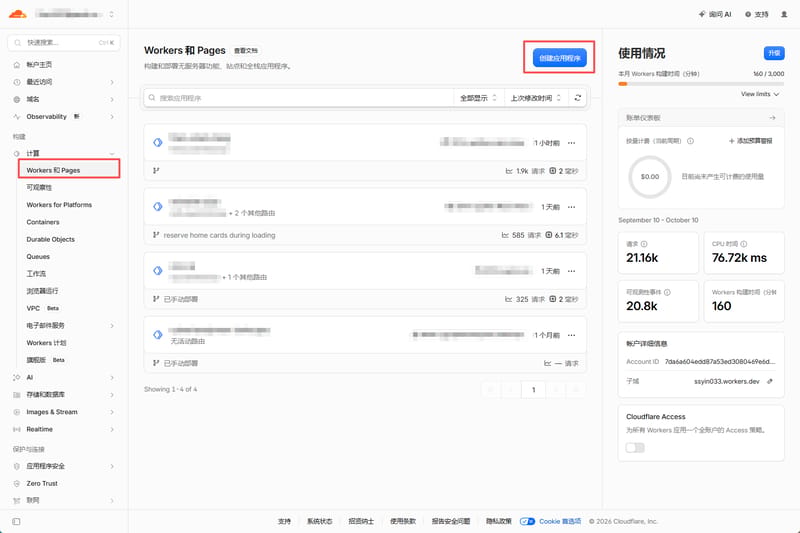Click the AI sparkle icon in sidebar
Image resolution: width=800 pixels, height=533 pixels.
(17, 377)
